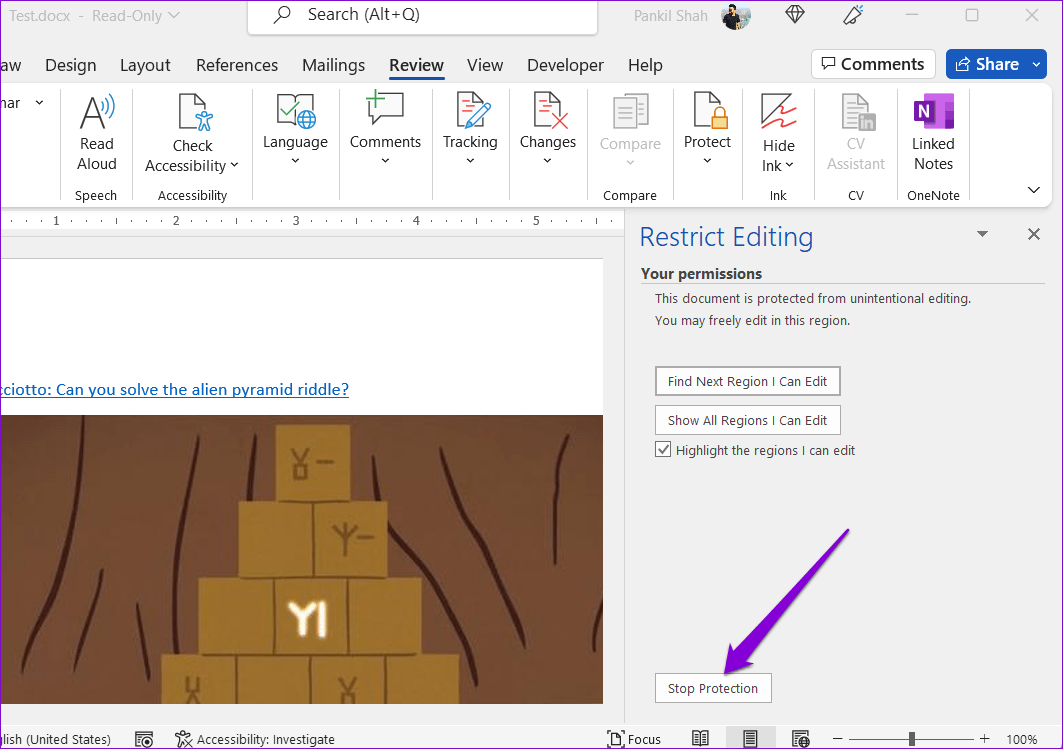The height and width of the screenshot is (749, 1063).
Task: Open Restrict Editing pane options arrow
Action: point(982,234)
